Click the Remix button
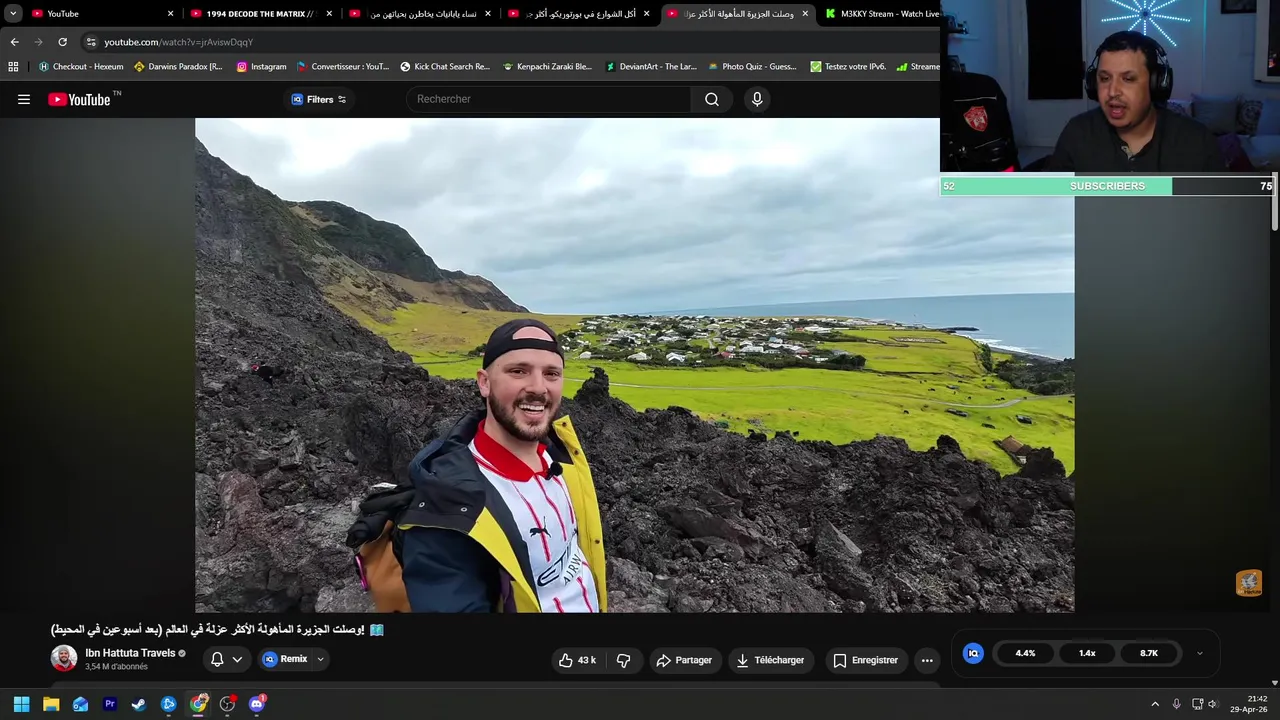 pos(285,659)
